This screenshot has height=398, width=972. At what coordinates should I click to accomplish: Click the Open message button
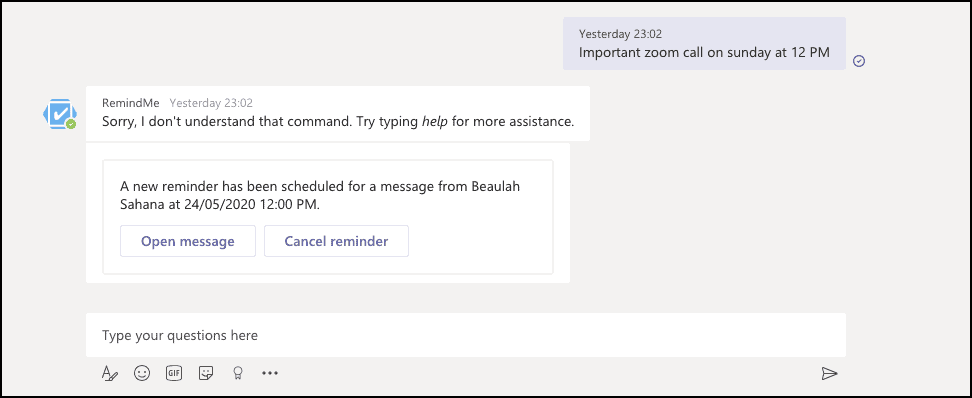tap(188, 241)
